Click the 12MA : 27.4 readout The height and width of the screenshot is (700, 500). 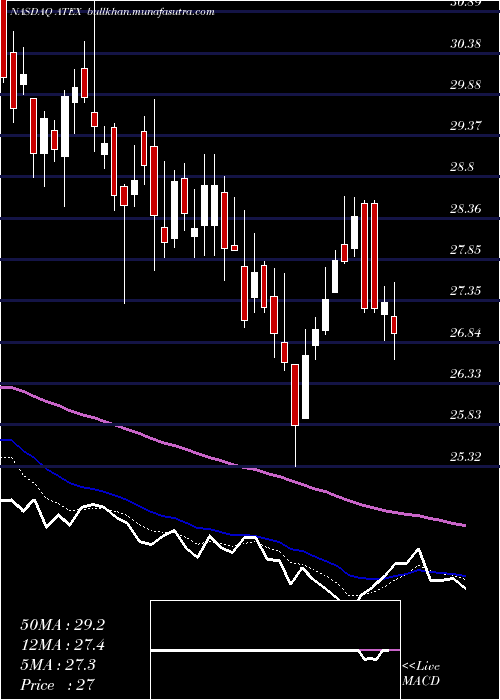pyautogui.click(x=62, y=645)
